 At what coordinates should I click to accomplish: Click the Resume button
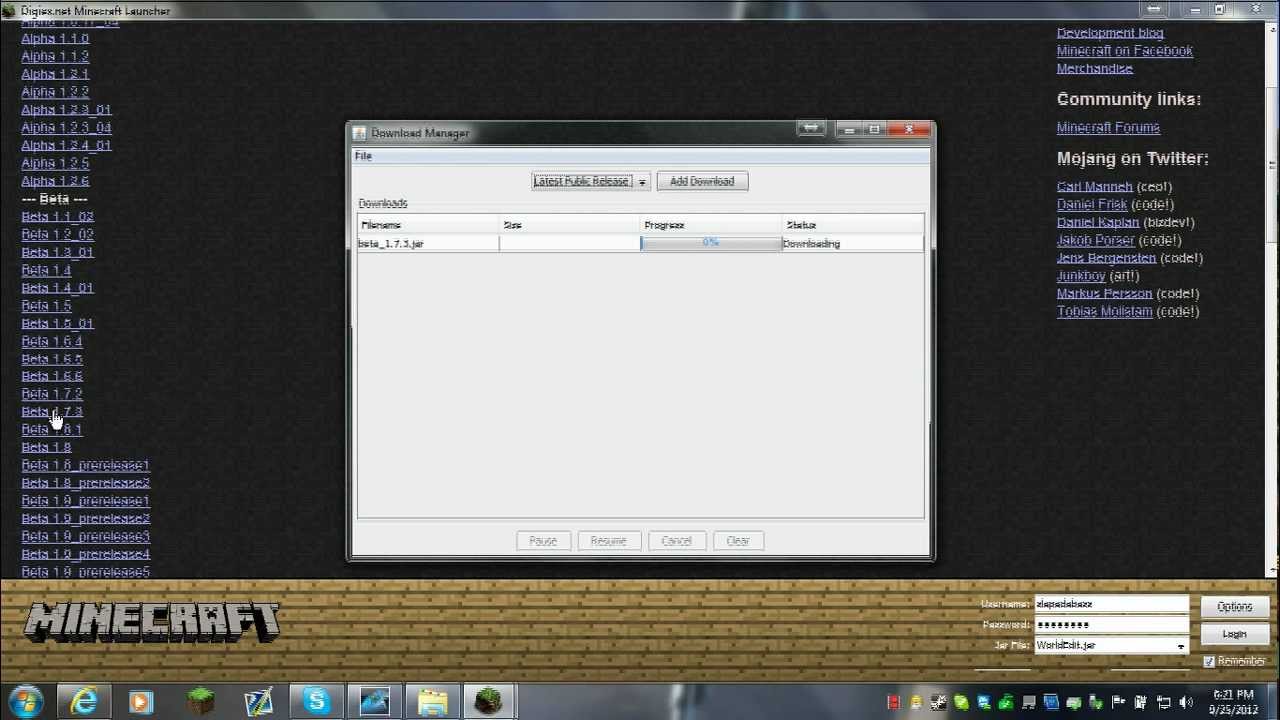point(608,540)
